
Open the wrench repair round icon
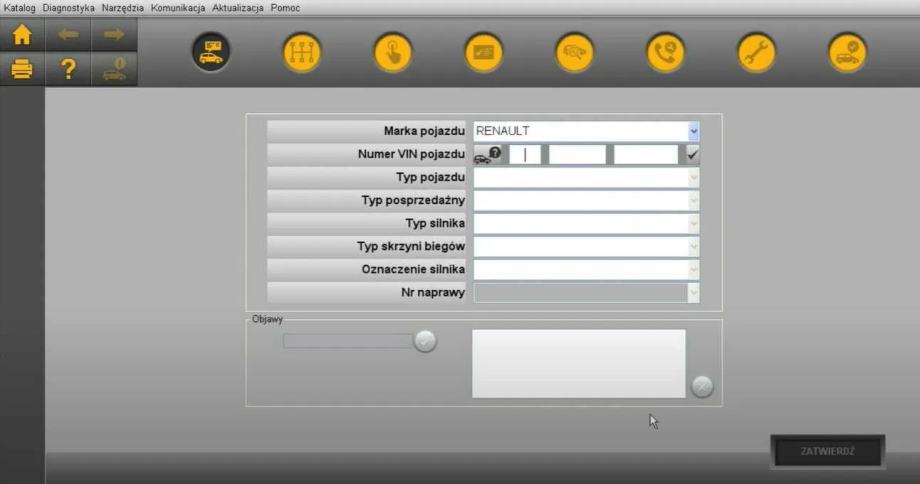pos(756,52)
